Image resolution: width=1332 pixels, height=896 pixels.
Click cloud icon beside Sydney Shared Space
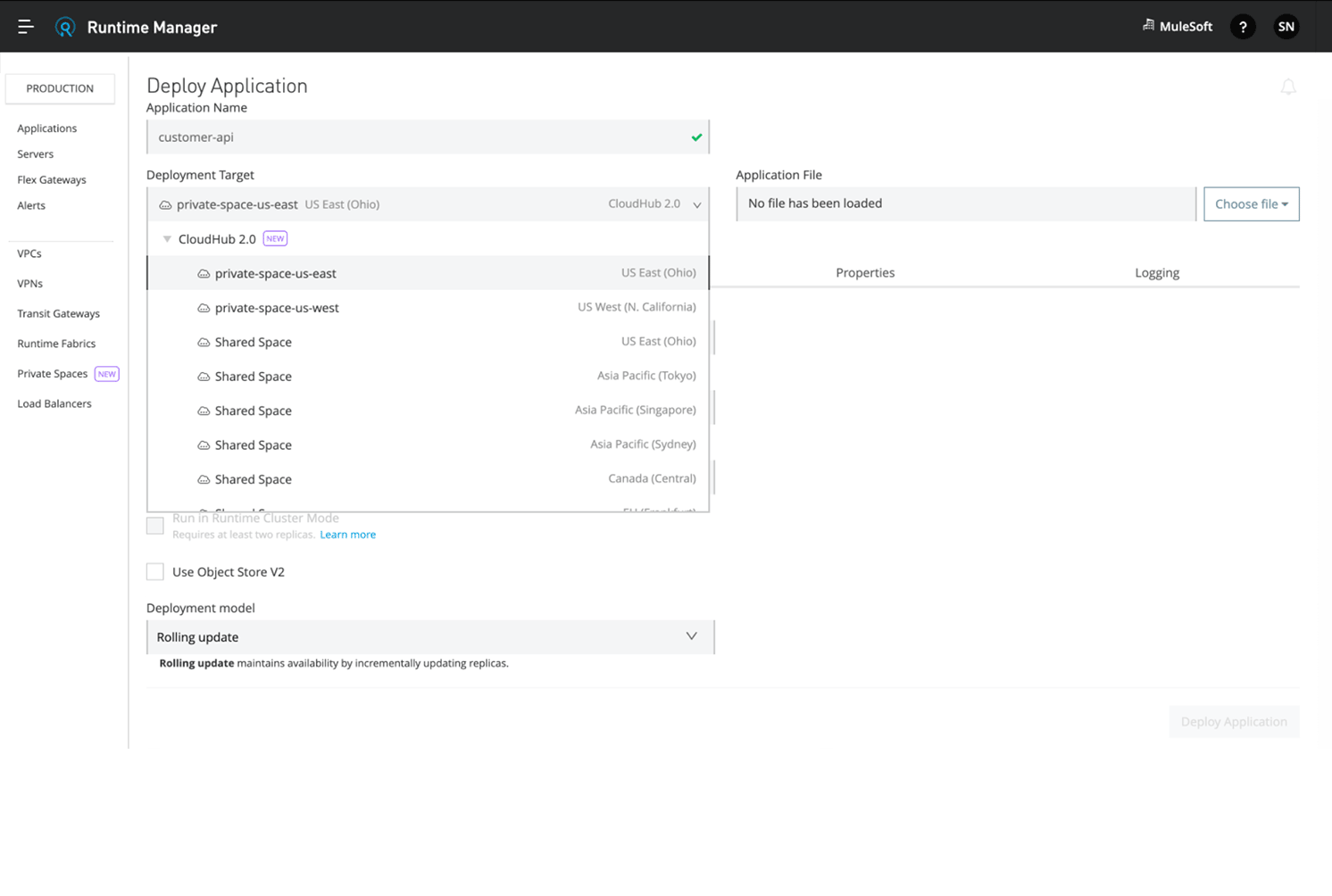204,445
